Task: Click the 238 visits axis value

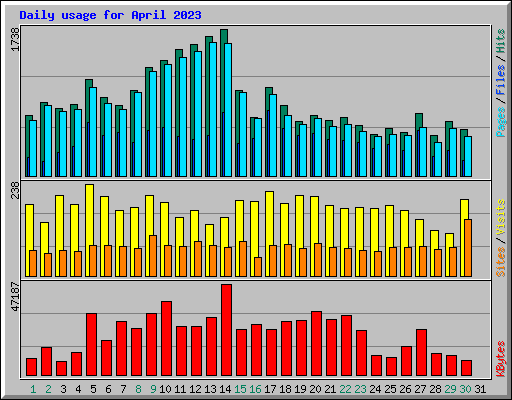Action: click(15, 190)
